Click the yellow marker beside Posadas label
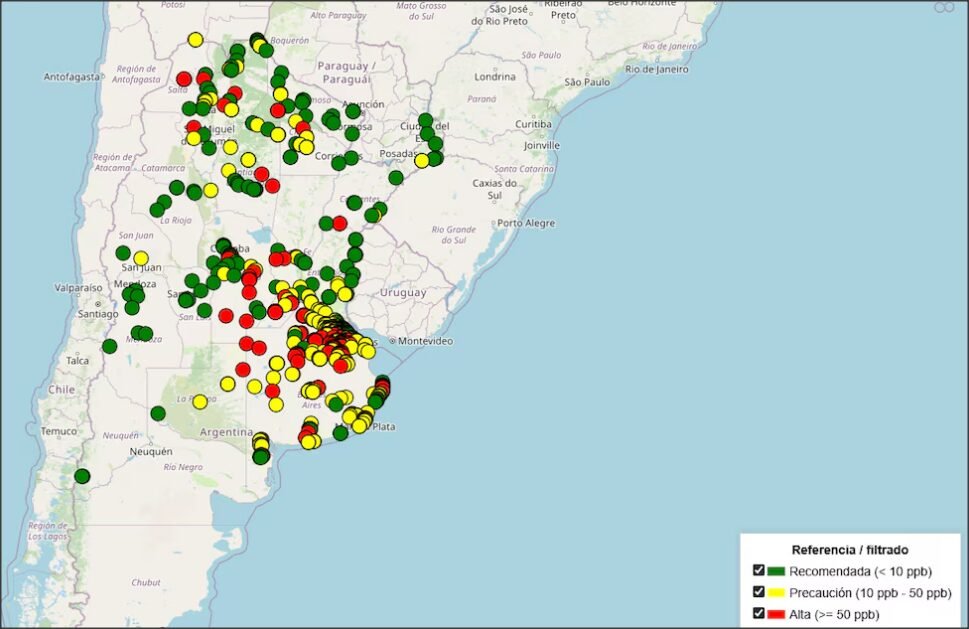This screenshot has height=629, width=969. click(x=422, y=160)
